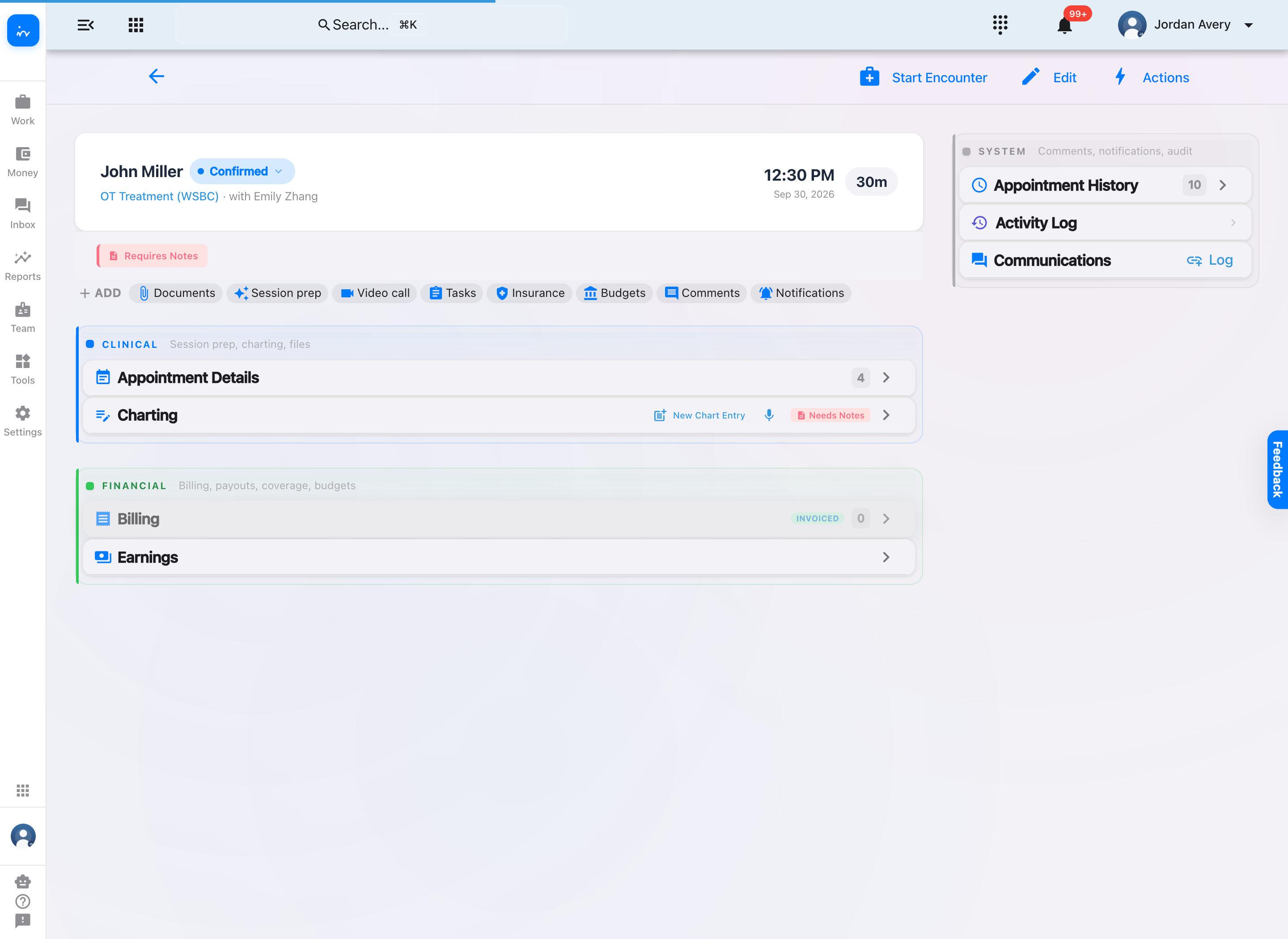This screenshot has height=939, width=1288.
Task: Open Settings in the sidebar
Action: click(x=23, y=421)
